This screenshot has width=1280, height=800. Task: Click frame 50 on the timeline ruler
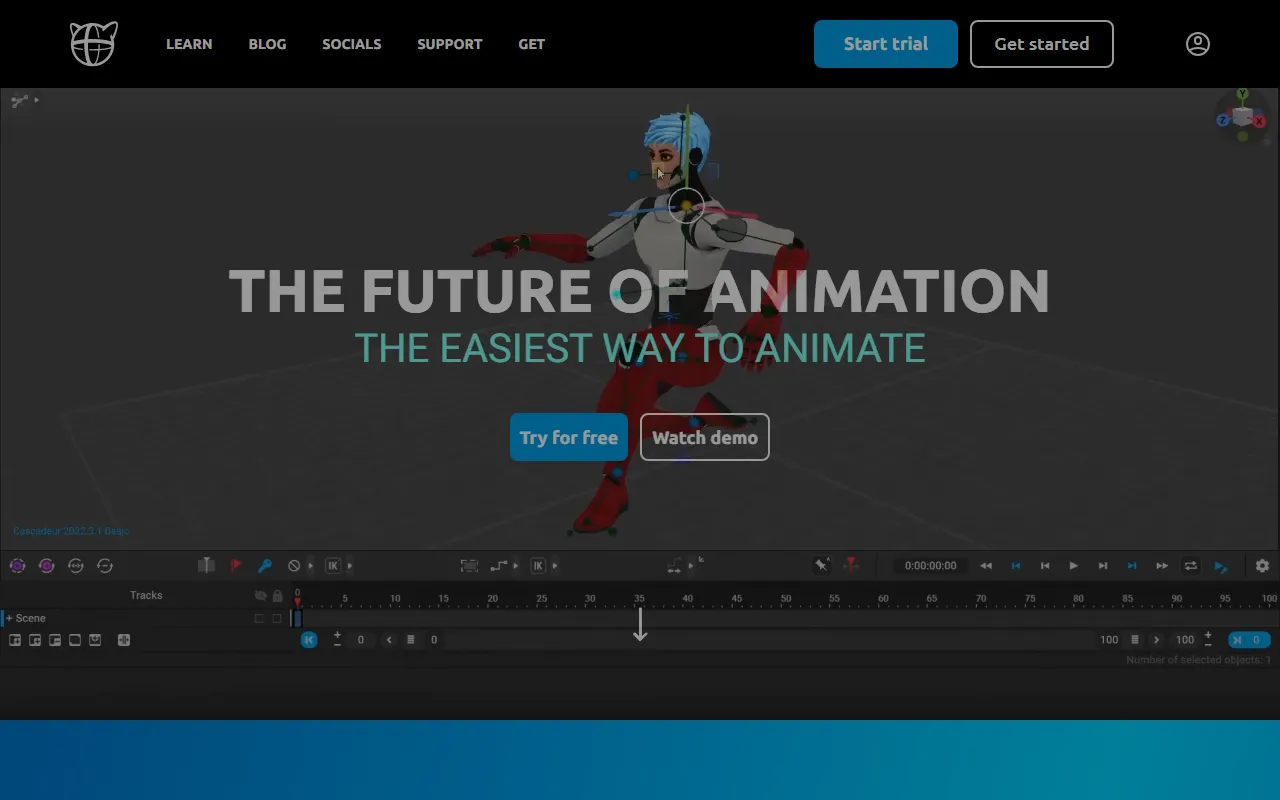tap(786, 599)
